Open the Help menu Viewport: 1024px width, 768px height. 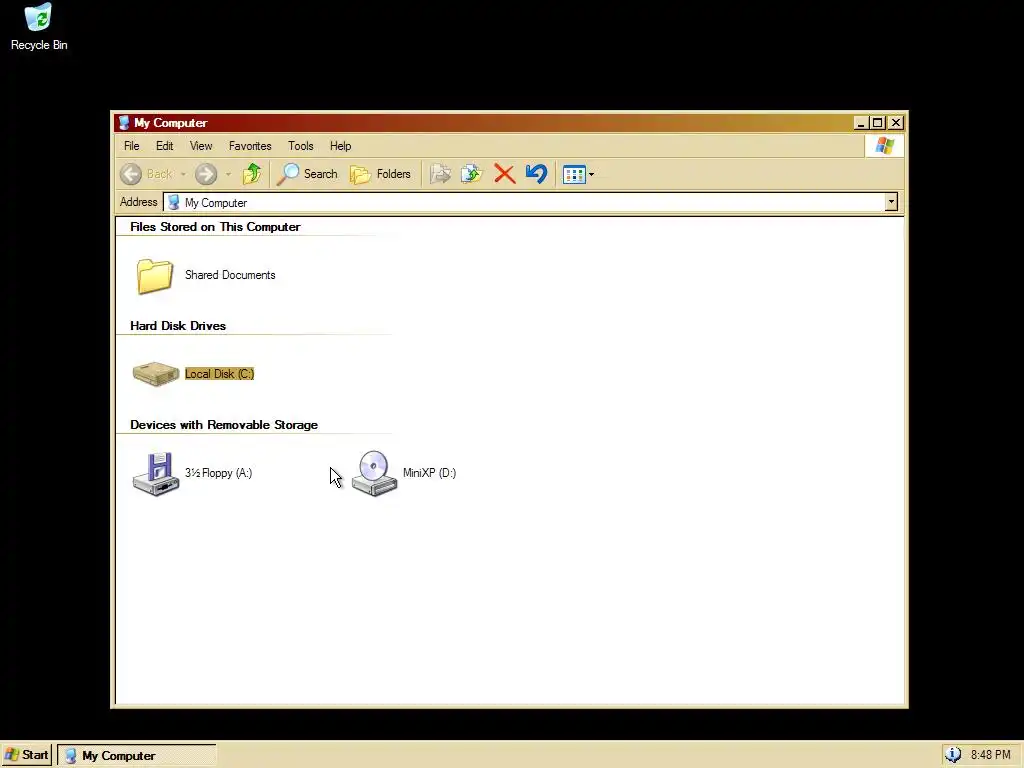point(340,146)
